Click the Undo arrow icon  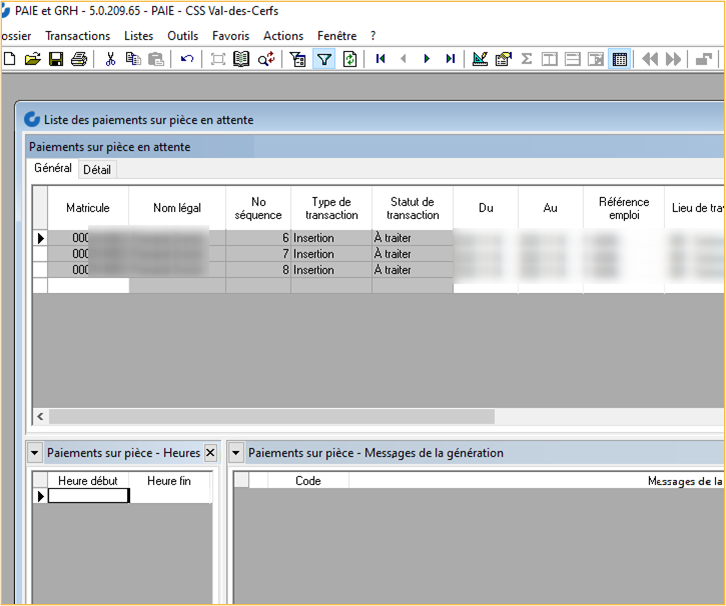click(x=187, y=59)
